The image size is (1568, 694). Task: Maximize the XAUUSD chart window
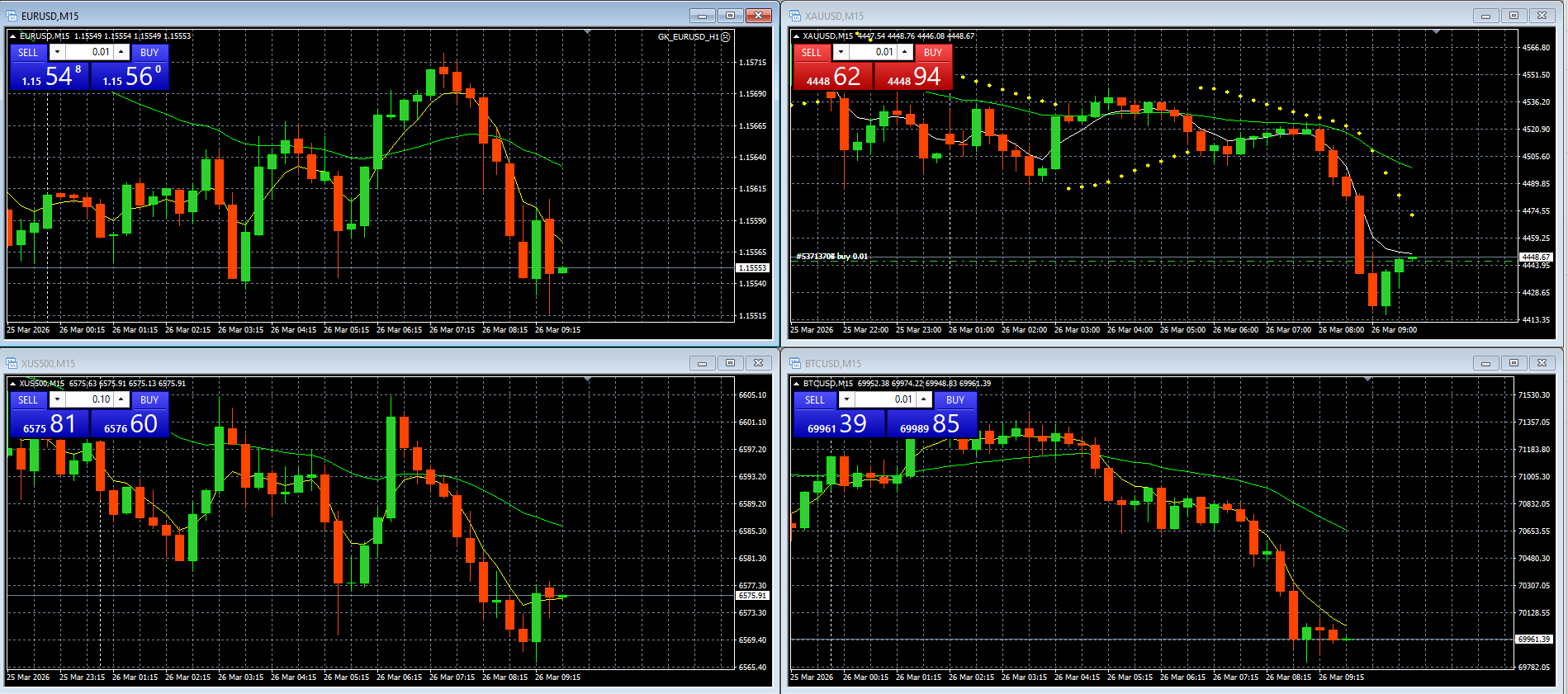(x=1514, y=16)
